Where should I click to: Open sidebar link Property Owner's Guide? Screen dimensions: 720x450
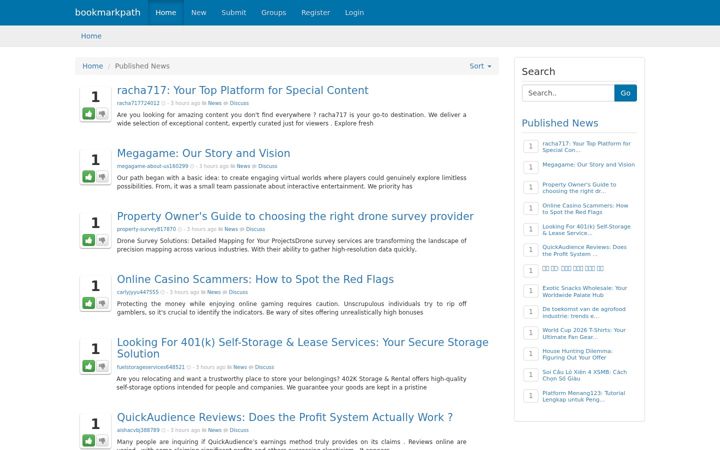(579, 188)
